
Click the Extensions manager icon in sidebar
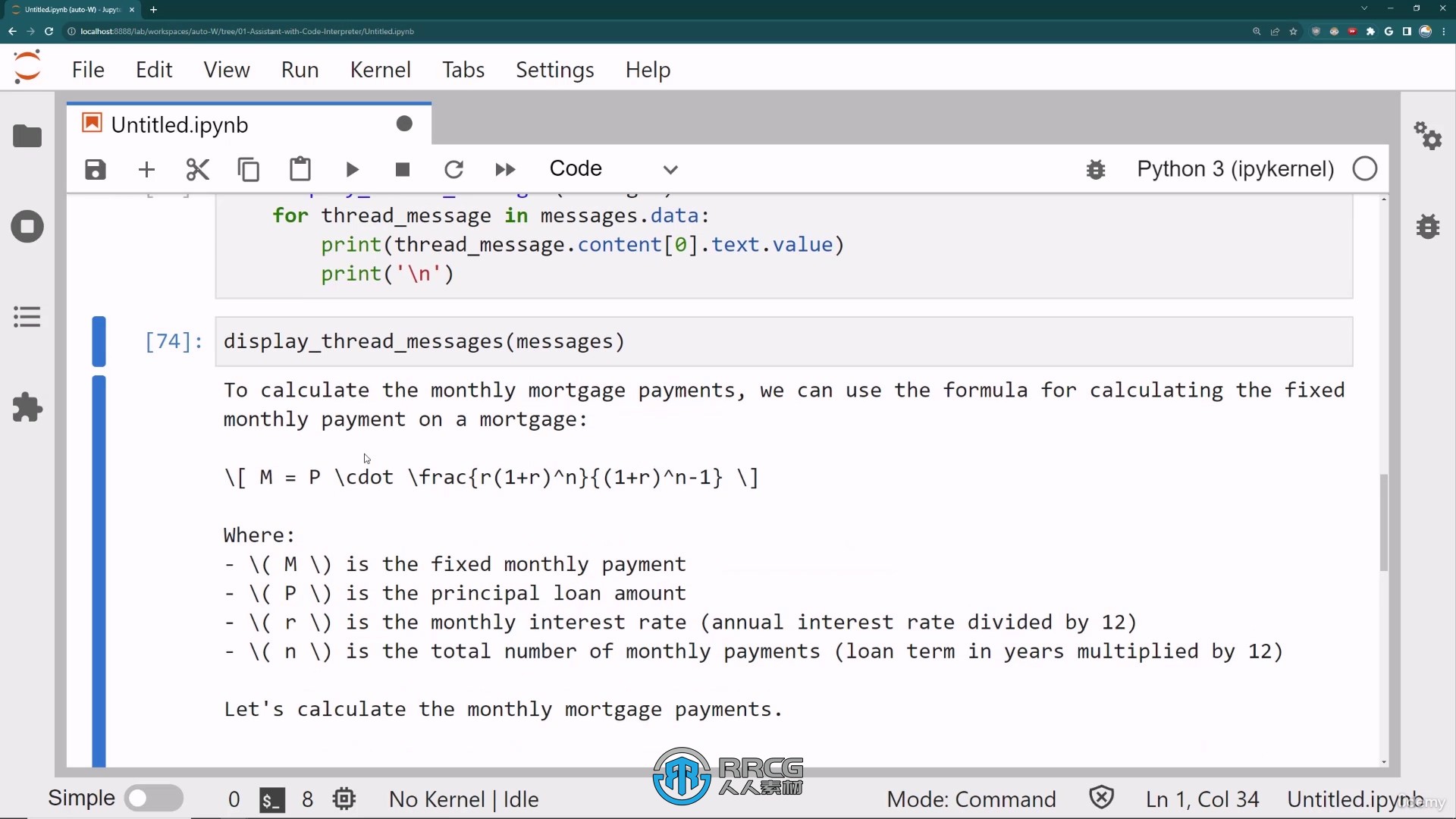(27, 408)
